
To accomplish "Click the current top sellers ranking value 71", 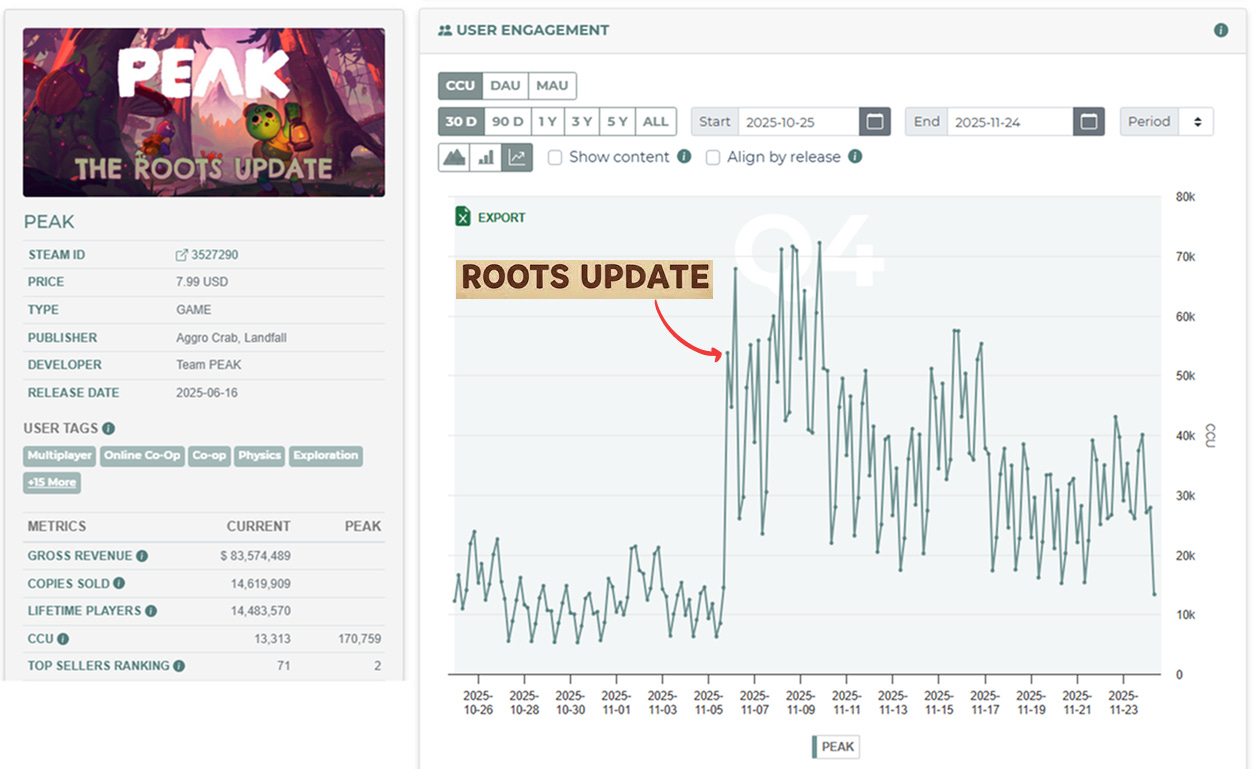I will tap(283, 666).
